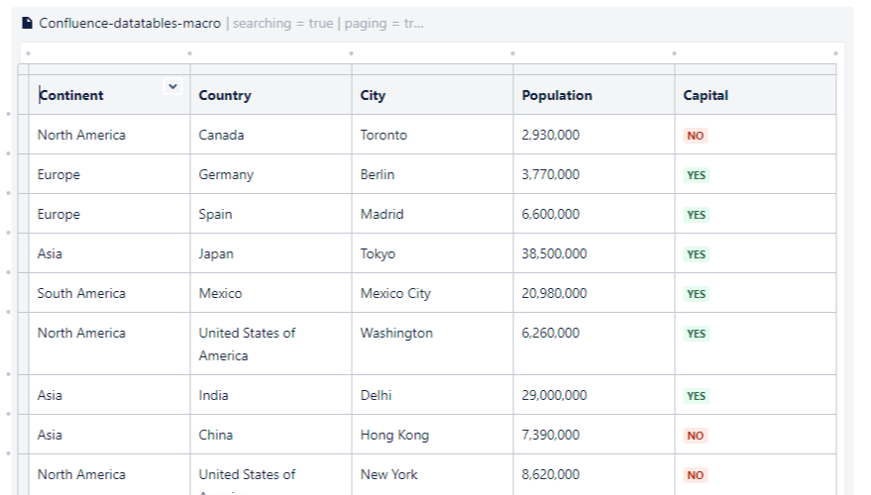Click the macro parameters text 'searching = true'

click(x=283, y=23)
